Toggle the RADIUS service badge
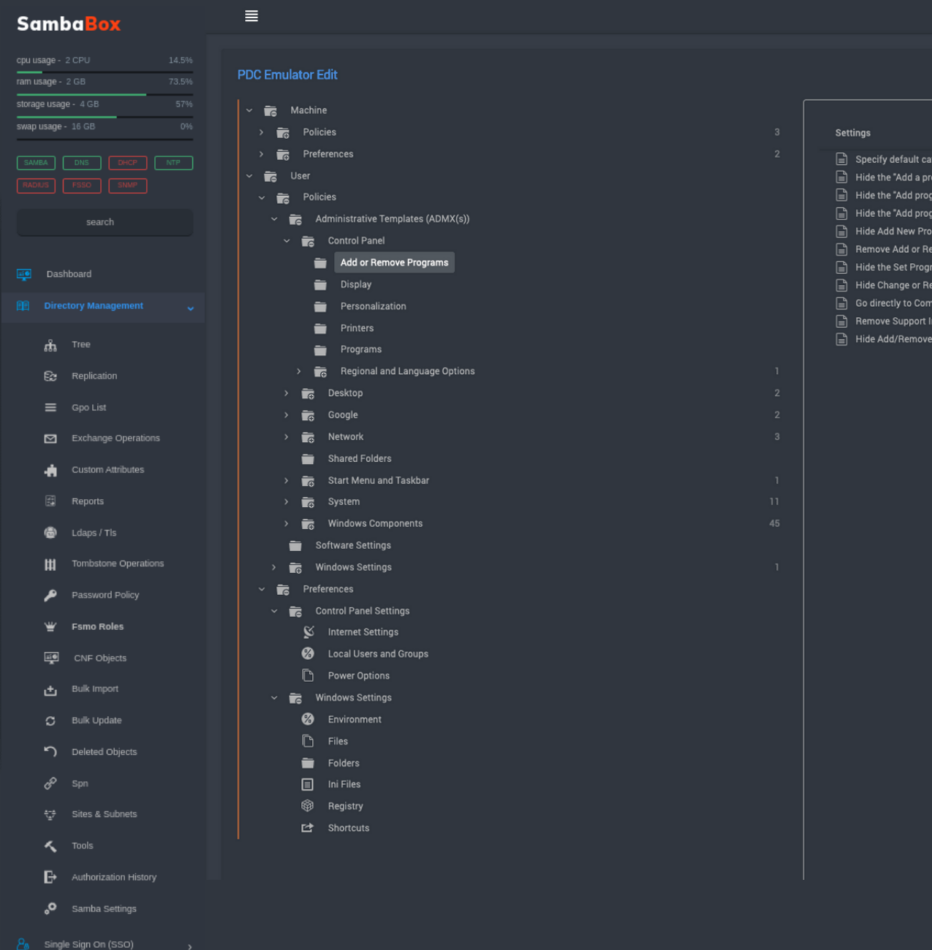The image size is (932, 950). click(36, 185)
